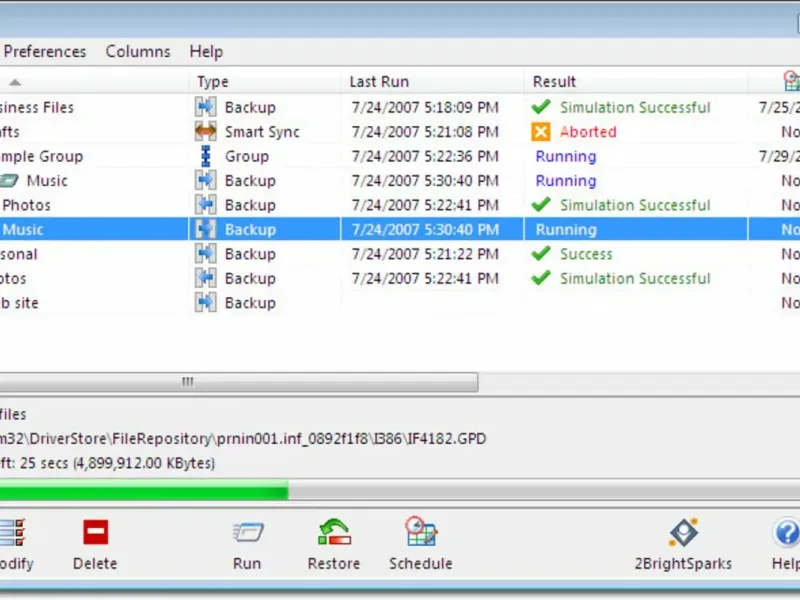Screen dimensions: 800x600
Task: Click the horizontal scrollbar thumb
Action: [239, 382]
